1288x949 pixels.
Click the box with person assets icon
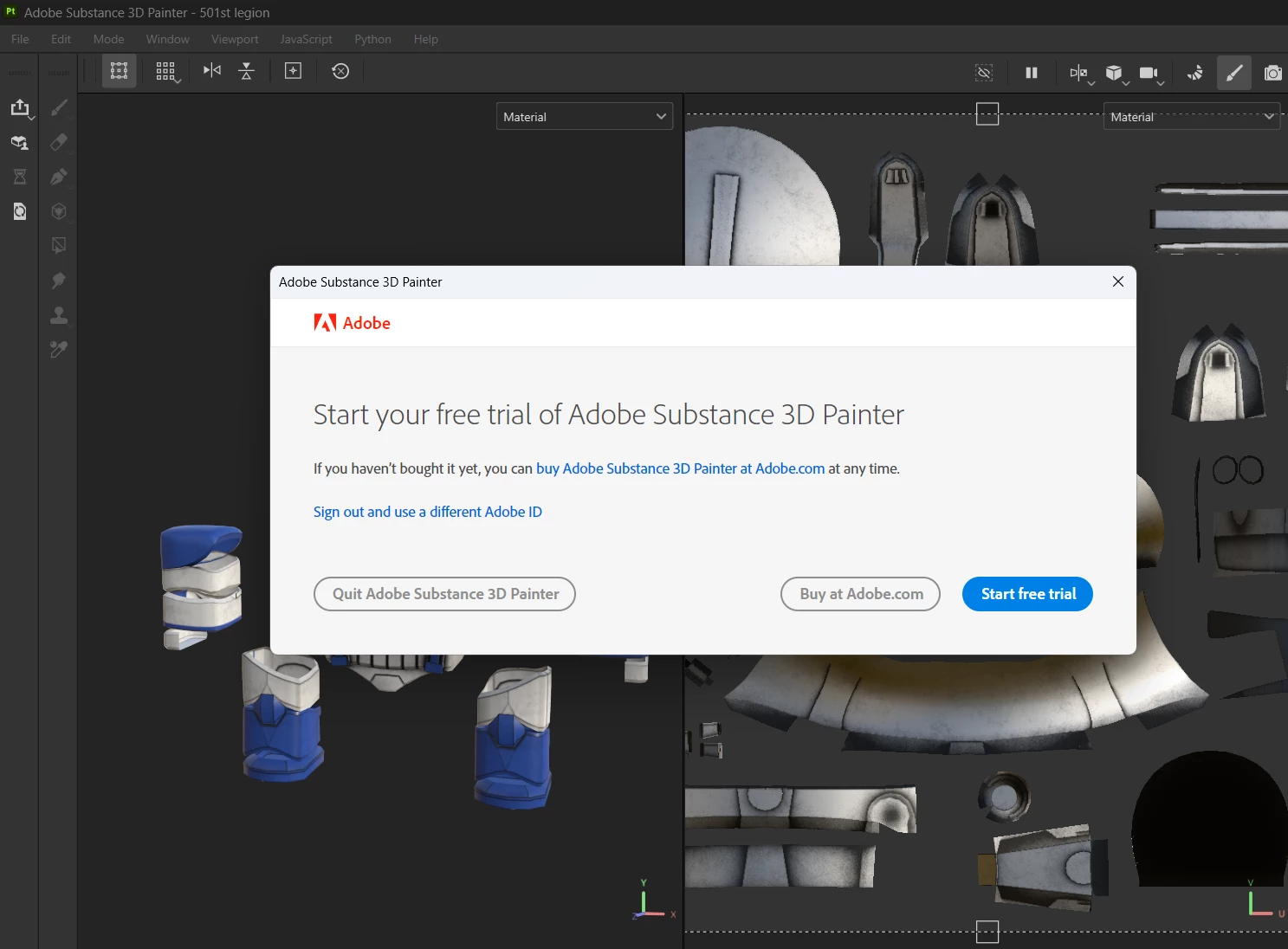pos(19,142)
